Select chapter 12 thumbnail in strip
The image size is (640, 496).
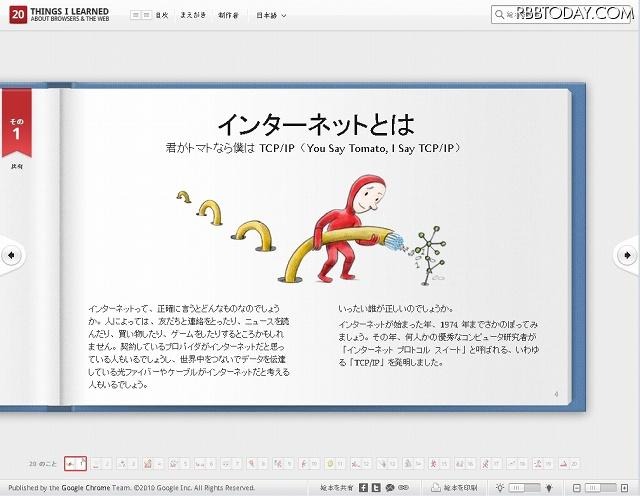[x=361, y=464]
